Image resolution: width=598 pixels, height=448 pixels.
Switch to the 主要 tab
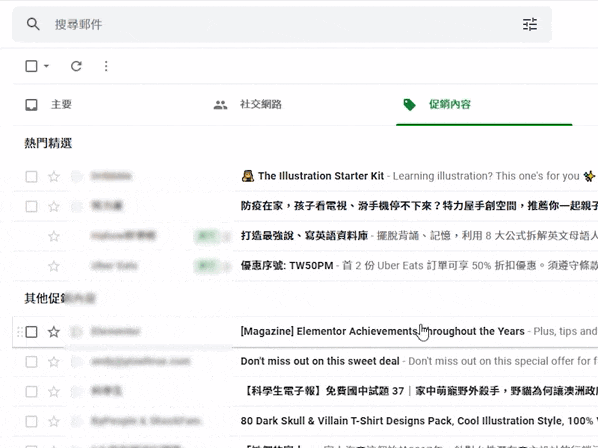click(x=61, y=104)
